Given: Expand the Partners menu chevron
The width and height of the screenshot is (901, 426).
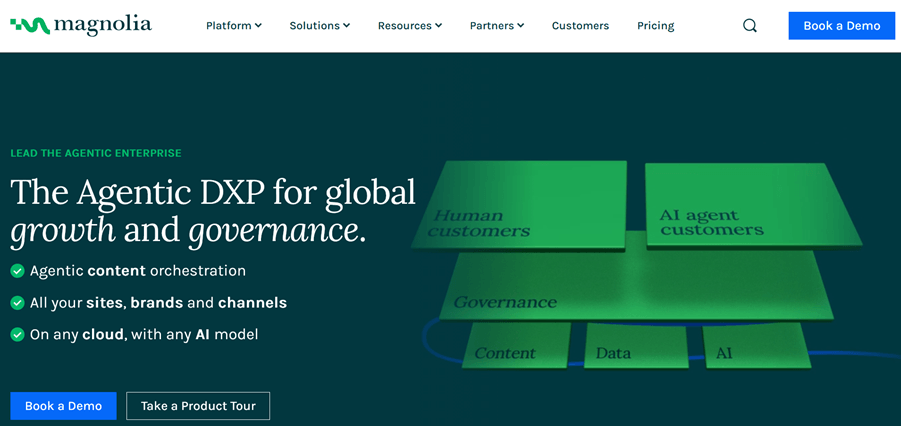Looking at the screenshot, I should [521, 25].
